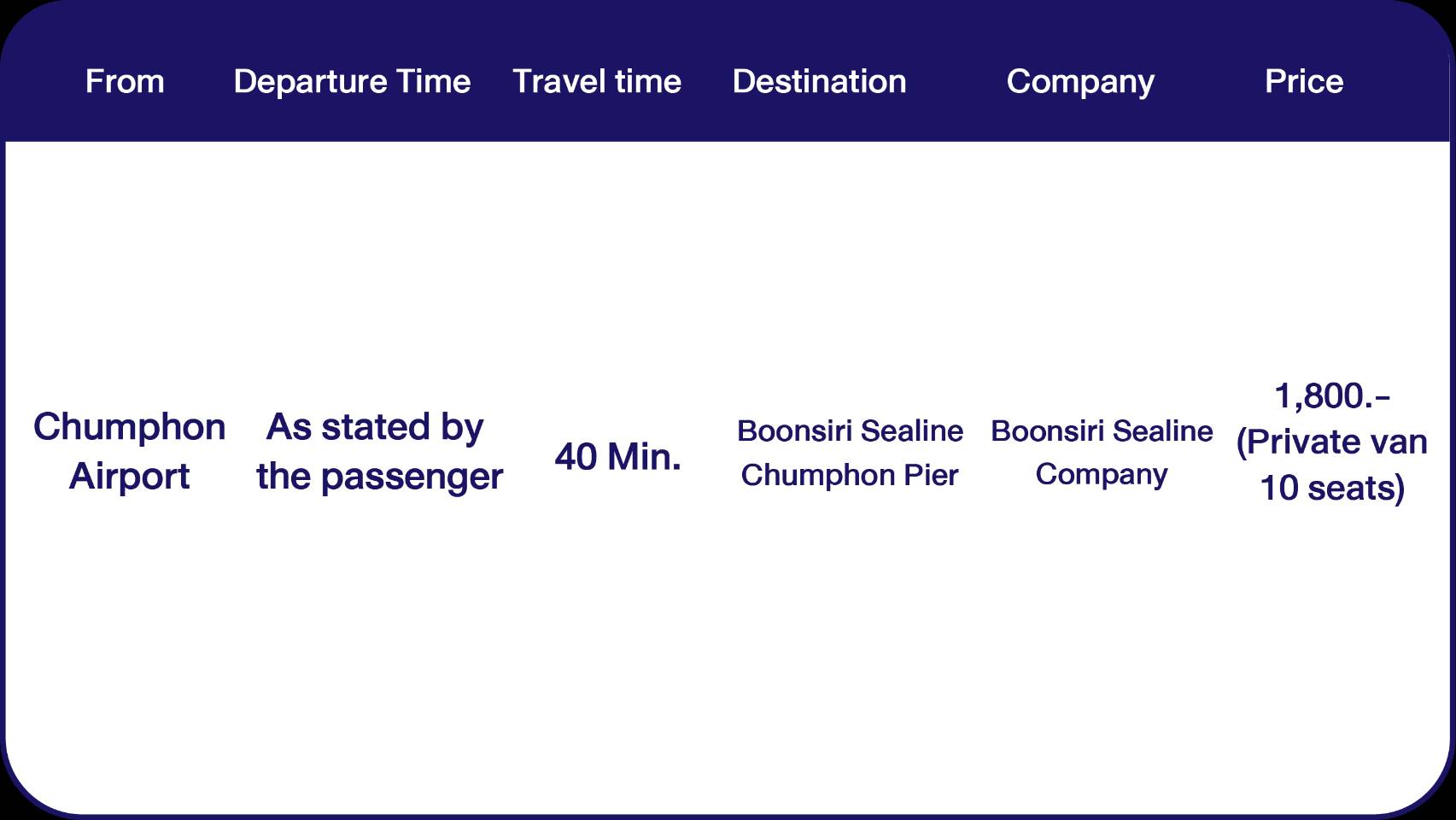The width and height of the screenshot is (1456, 820).
Task: Select the Departure Time column header
Action: 352,82
